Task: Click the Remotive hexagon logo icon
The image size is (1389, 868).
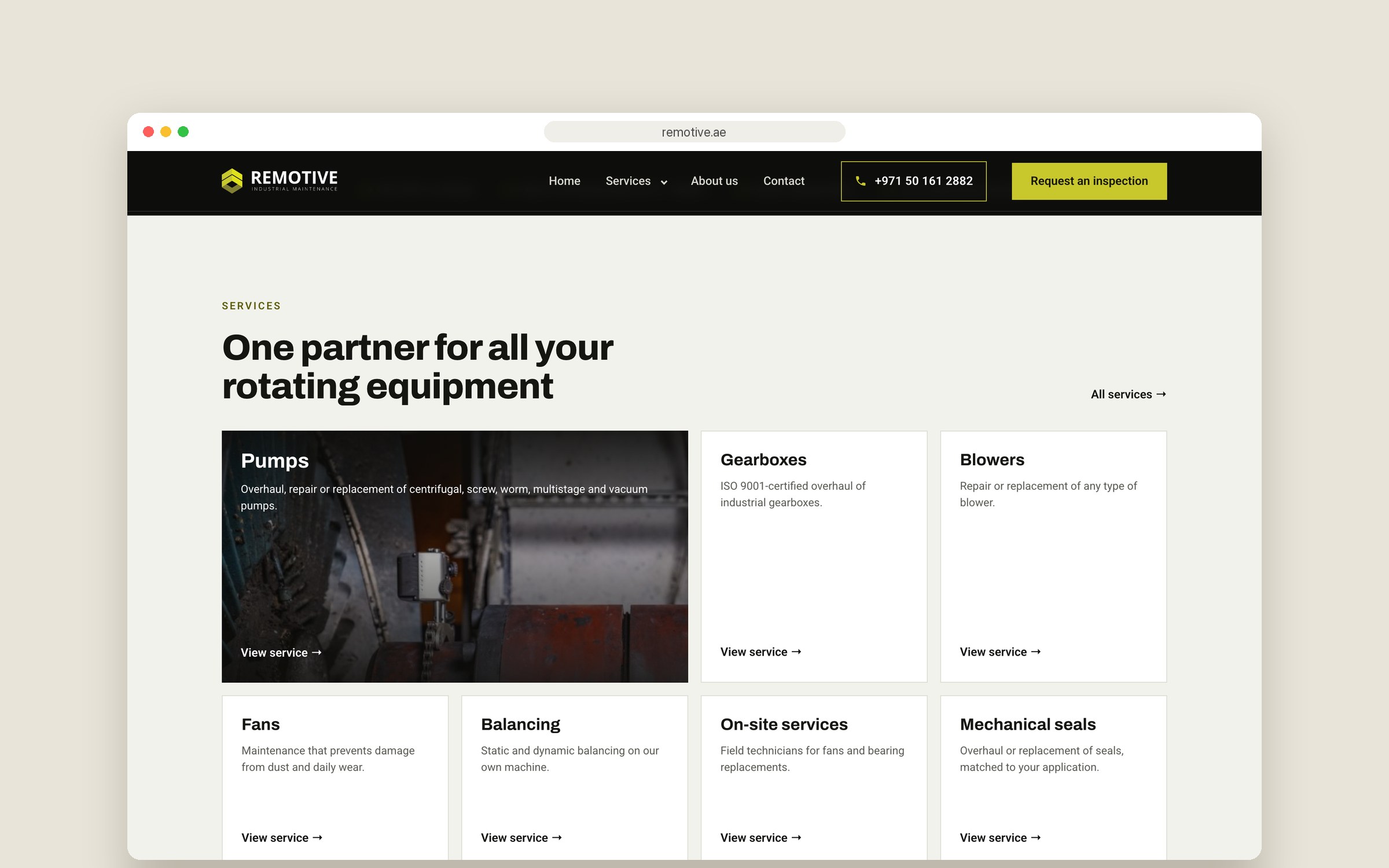Action: tap(232, 181)
